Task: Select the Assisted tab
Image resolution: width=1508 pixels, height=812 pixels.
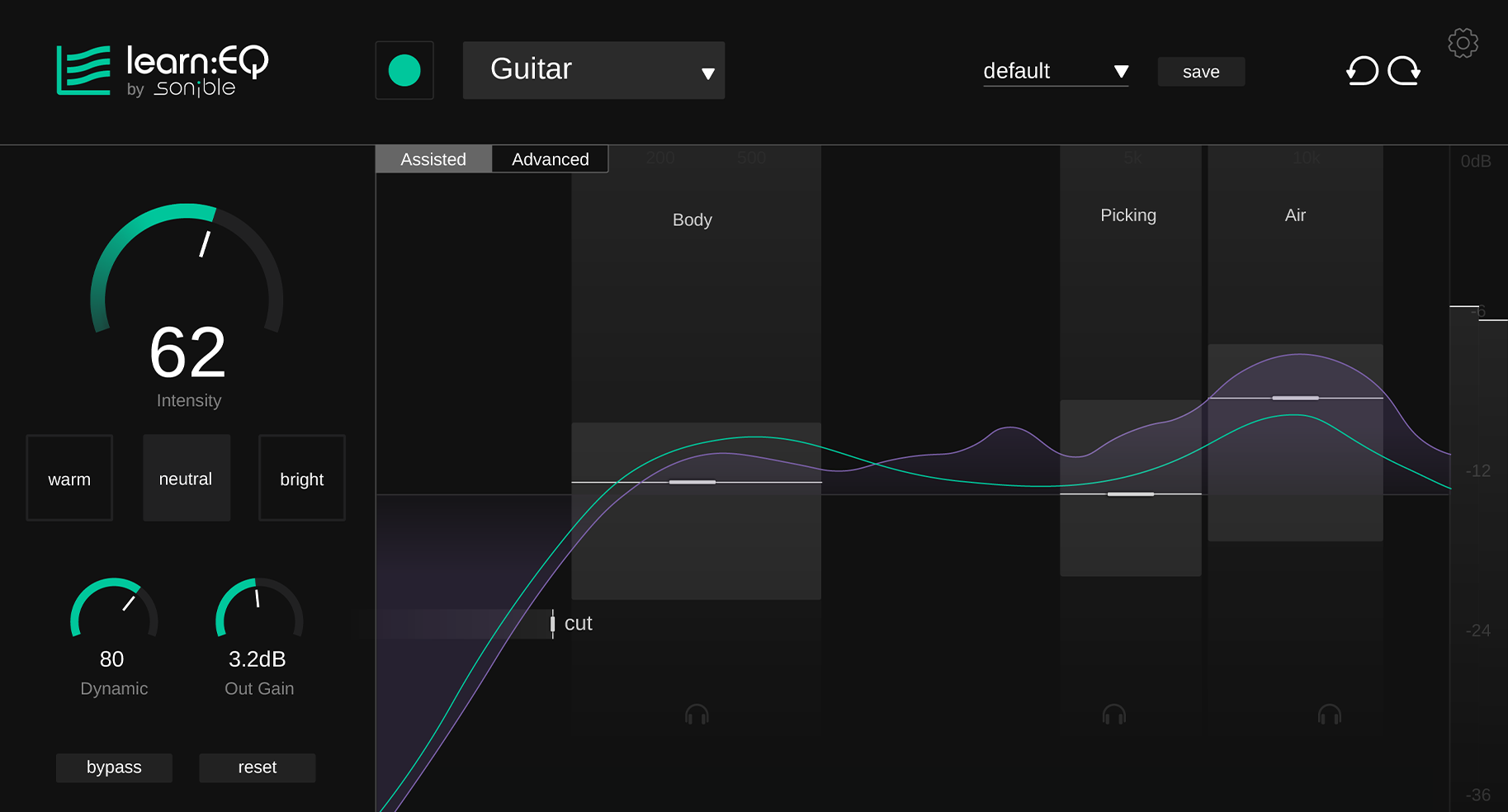Action: pos(433,158)
